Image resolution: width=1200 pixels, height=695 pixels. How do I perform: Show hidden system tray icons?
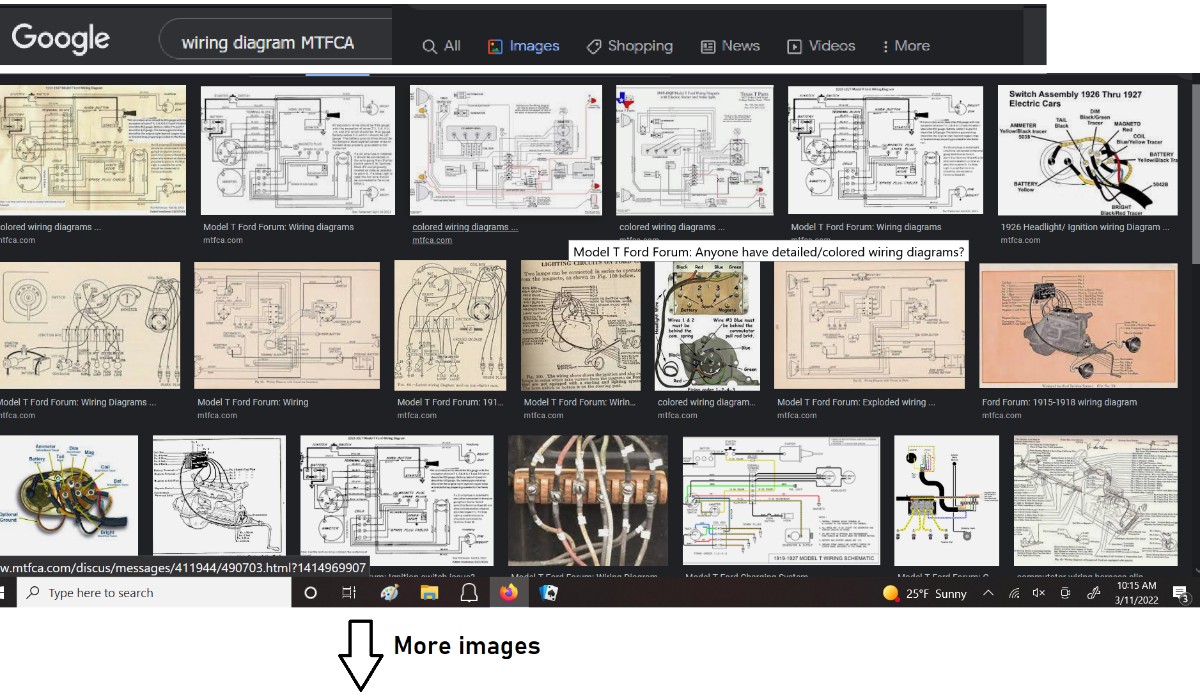tap(988, 593)
